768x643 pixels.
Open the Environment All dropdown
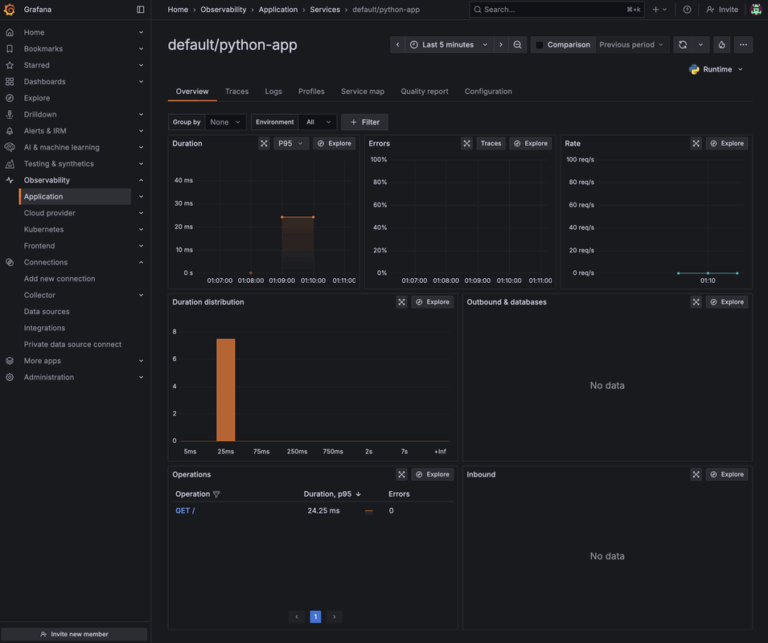[x=317, y=122]
